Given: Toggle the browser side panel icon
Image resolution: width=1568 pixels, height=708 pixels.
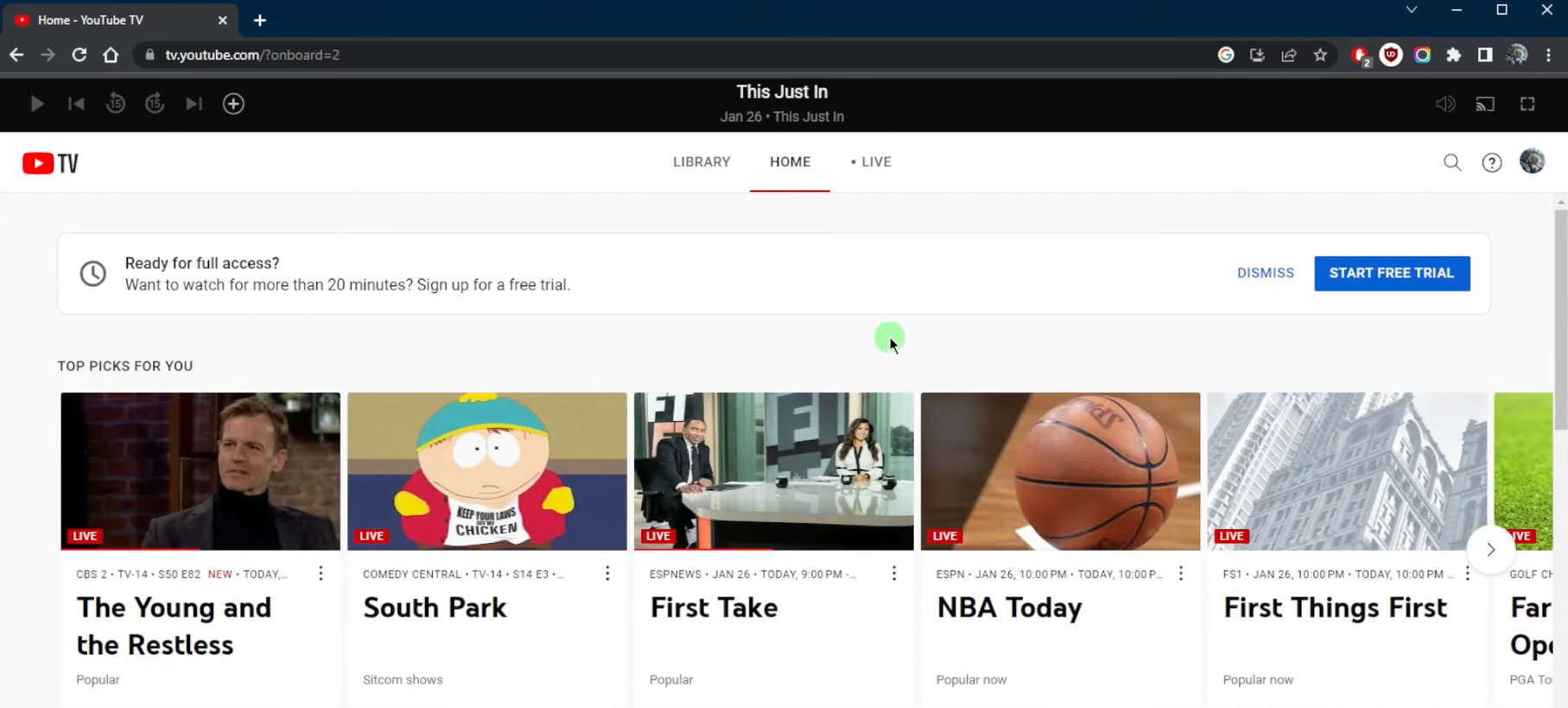Looking at the screenshot, I should (1485, 54).
